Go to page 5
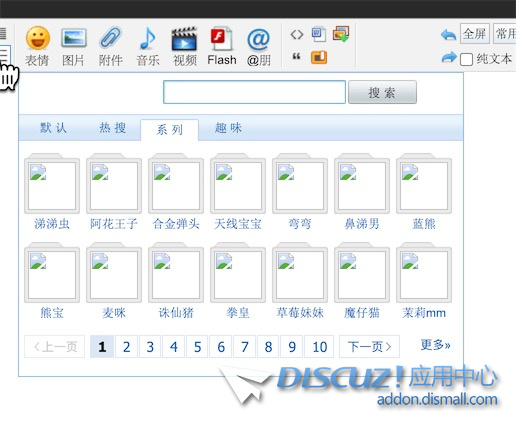The width and height of the screenshot is (516, 425). pos(197,347)
